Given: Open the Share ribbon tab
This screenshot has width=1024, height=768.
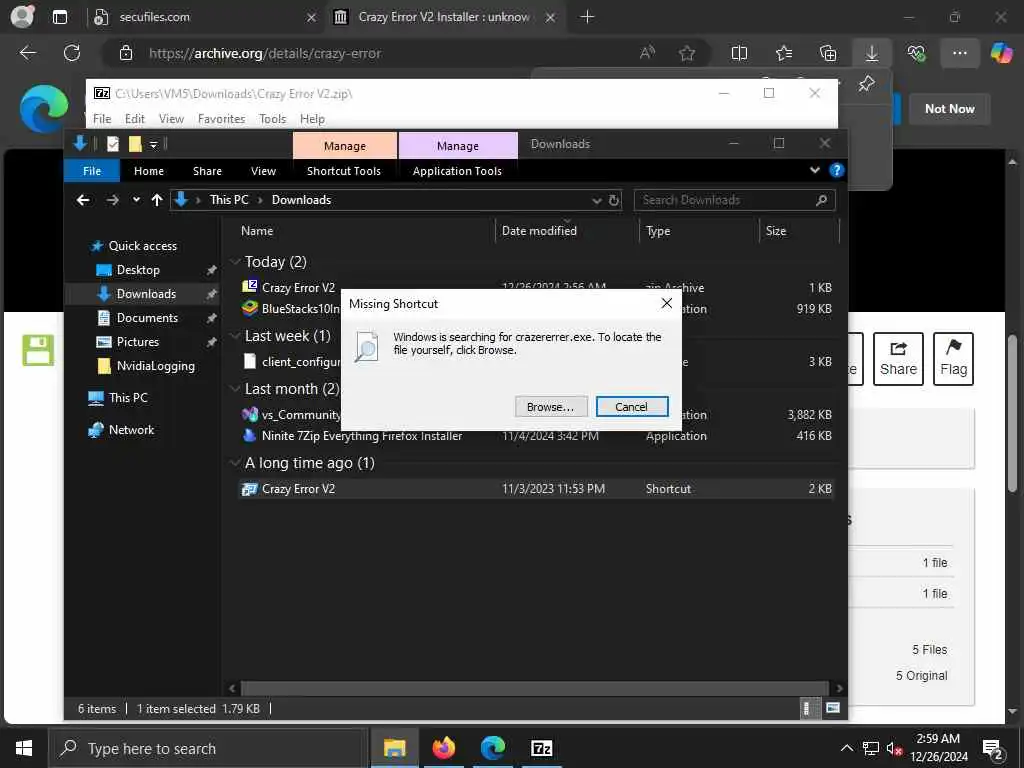Looking at the screenshot, I should (207, 170).
